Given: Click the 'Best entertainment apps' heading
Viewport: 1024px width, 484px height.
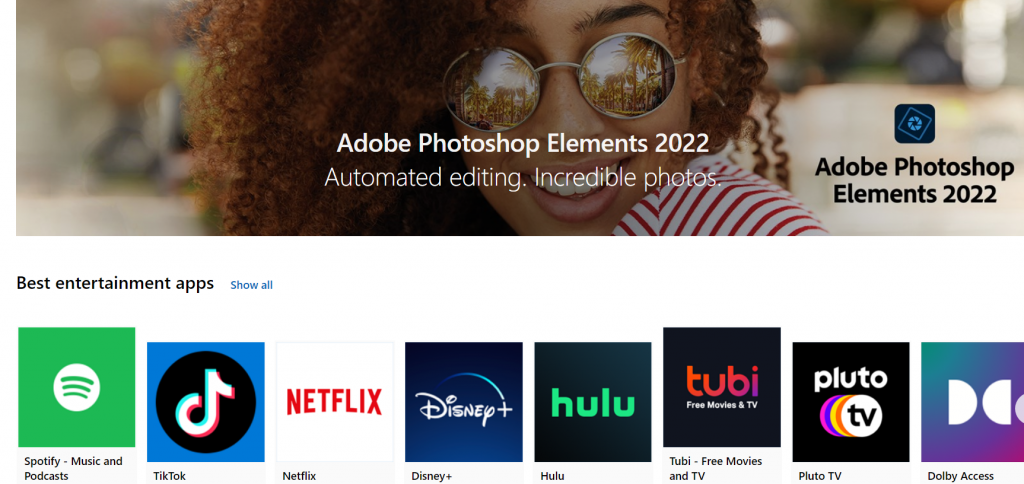Looking at the screenshot, I should 115,283.
